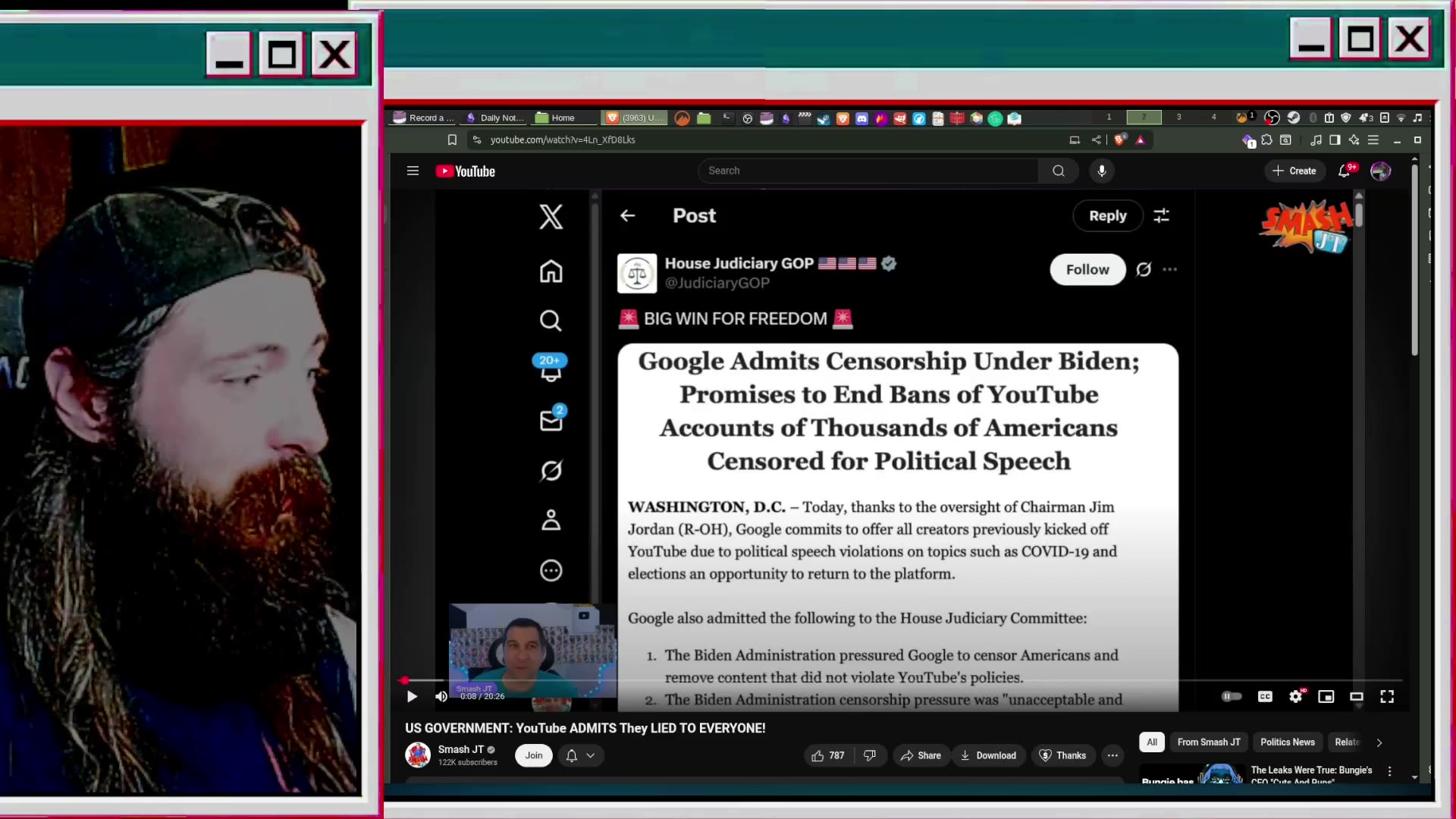The height and width of the screenshot is (819, 1456).
Task: Click the voice search microphone icon
Action: coord(1102,171)
